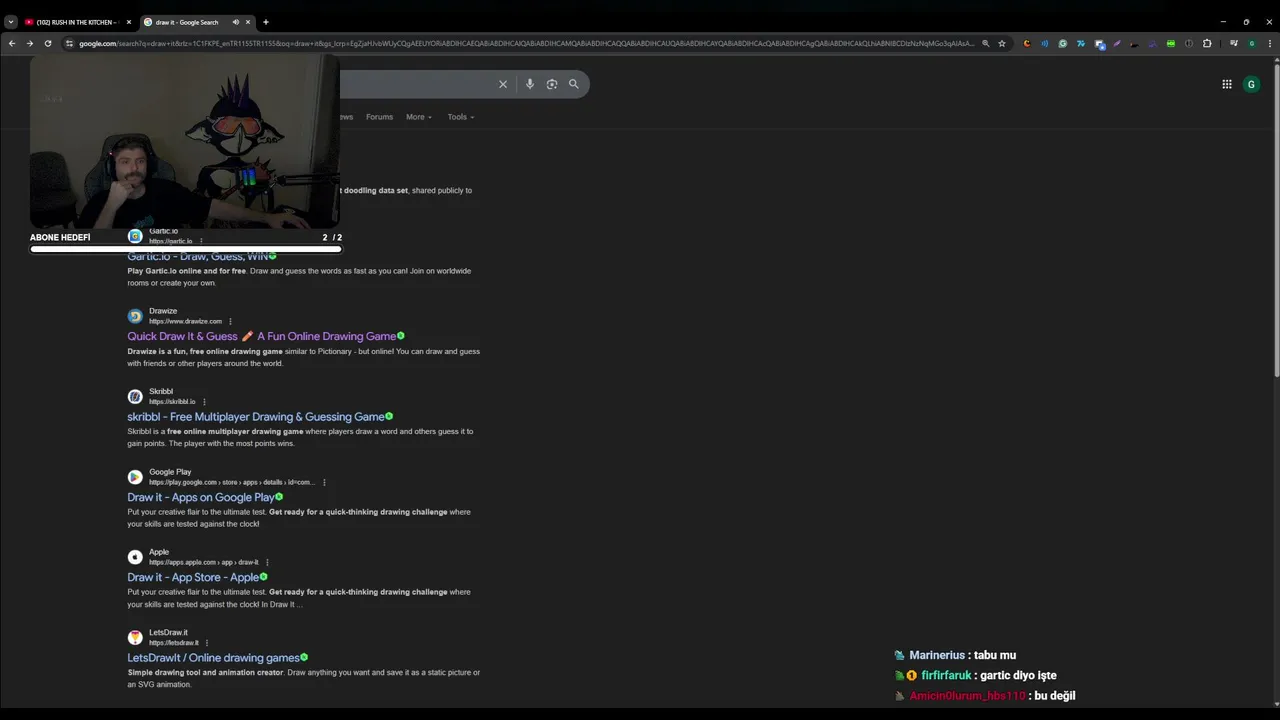Open Draw it - Apps on Google Play
The width and height of the screenshot is (1280, 720).
coord(200,497)
